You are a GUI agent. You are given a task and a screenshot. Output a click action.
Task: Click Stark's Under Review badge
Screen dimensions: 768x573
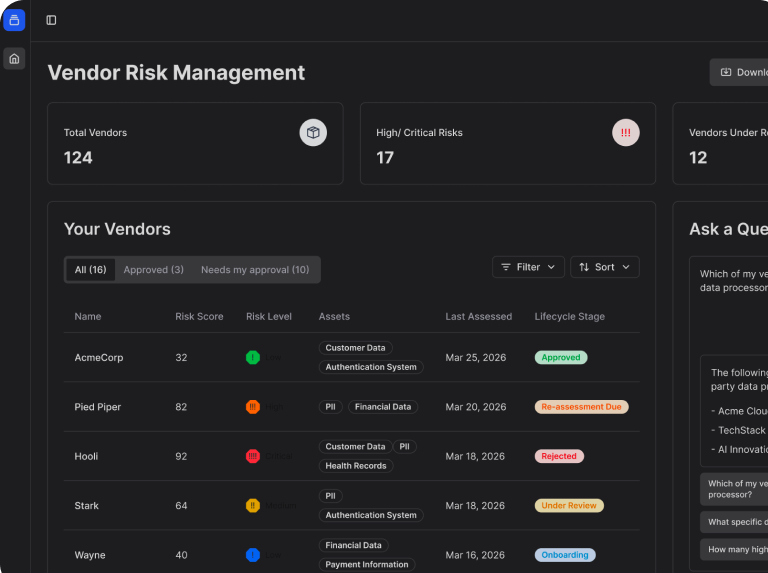coord(569,505)
